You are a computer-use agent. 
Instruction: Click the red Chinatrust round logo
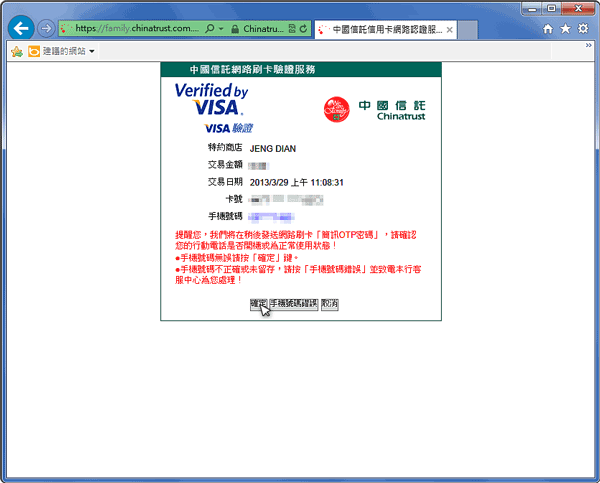click(336, 109)
